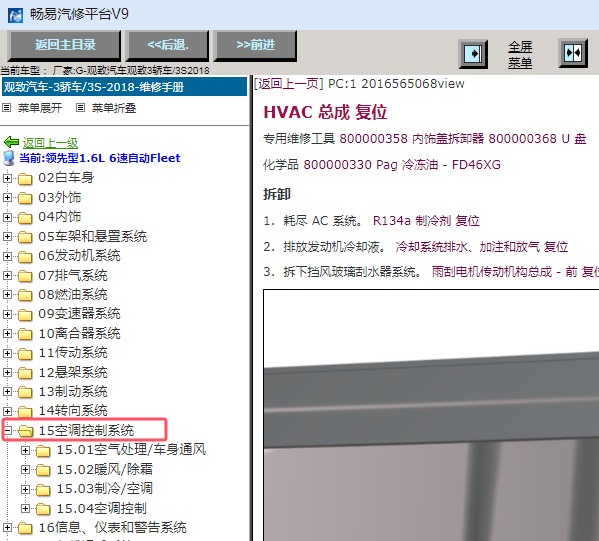Go forward with the >>前进 button
The width and height of the screenshot is (599, 541).
tap(255, 45)
